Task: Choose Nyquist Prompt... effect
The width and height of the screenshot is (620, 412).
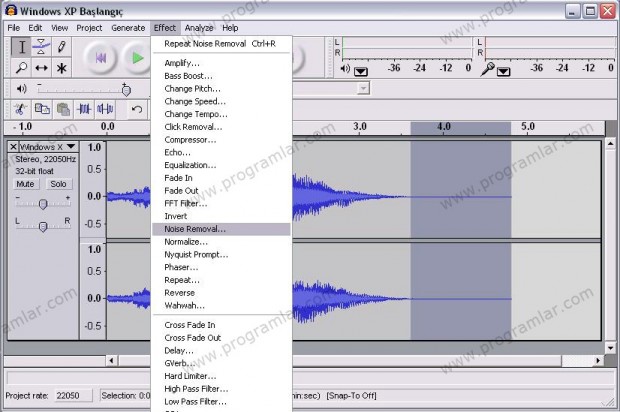Action: click(x=221, y=255)
